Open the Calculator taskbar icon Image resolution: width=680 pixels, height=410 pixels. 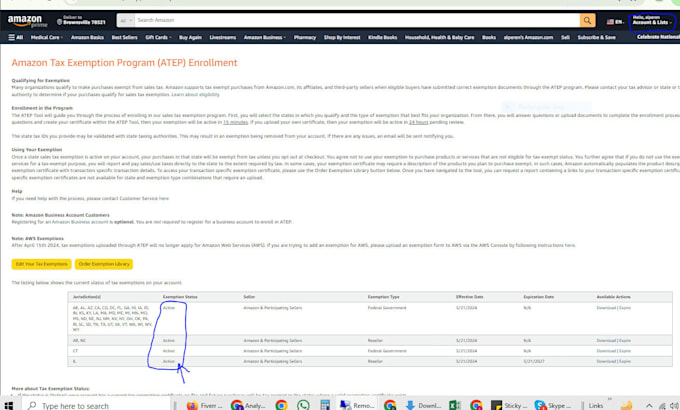(325, 406)
